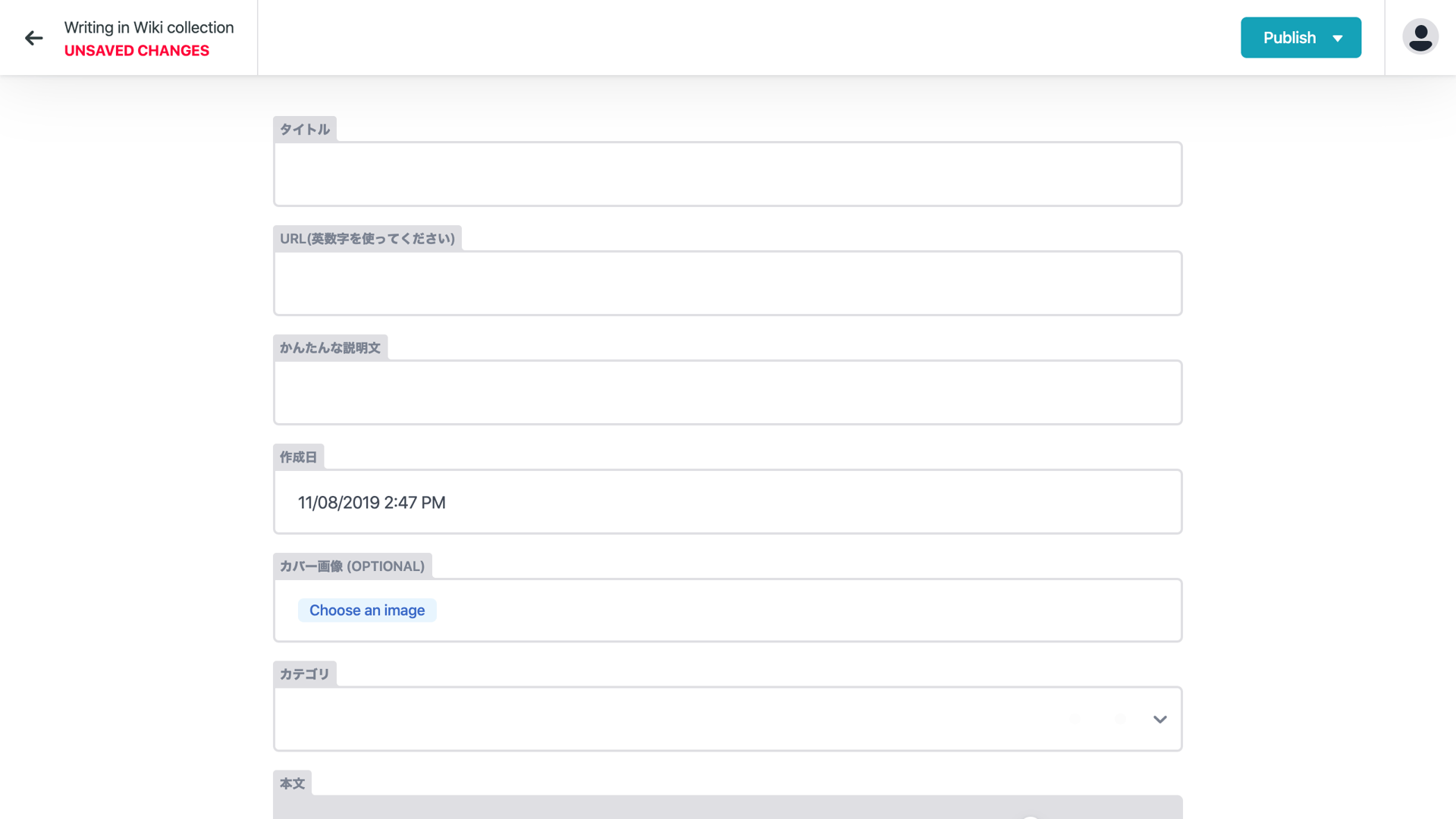Image resolution: width=1456 pixels, height=819 pixels.
Task: Click the タイトル label tag
Action: pos(304,129)
